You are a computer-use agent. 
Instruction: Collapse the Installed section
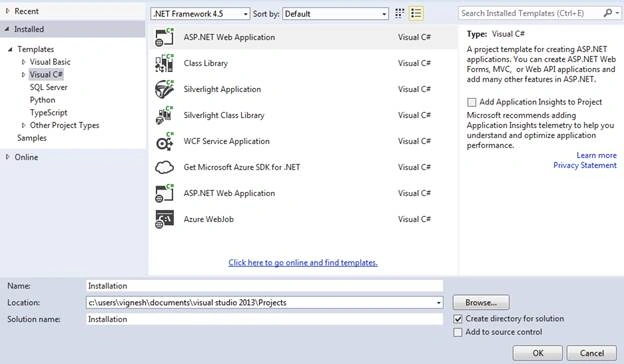pos(7,29)
